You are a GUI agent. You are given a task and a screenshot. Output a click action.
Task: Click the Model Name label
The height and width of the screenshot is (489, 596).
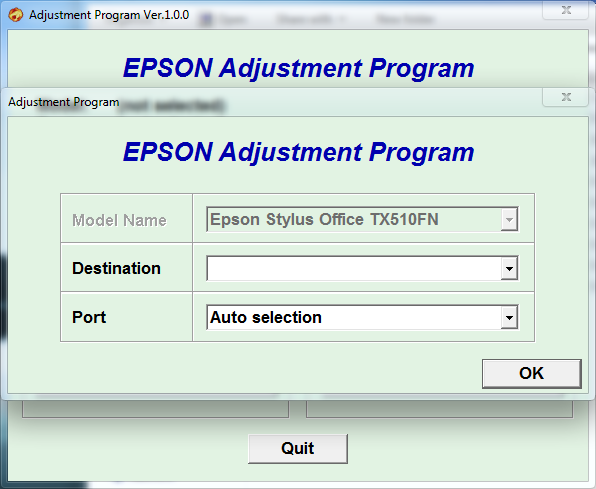[x=119, y=220]
